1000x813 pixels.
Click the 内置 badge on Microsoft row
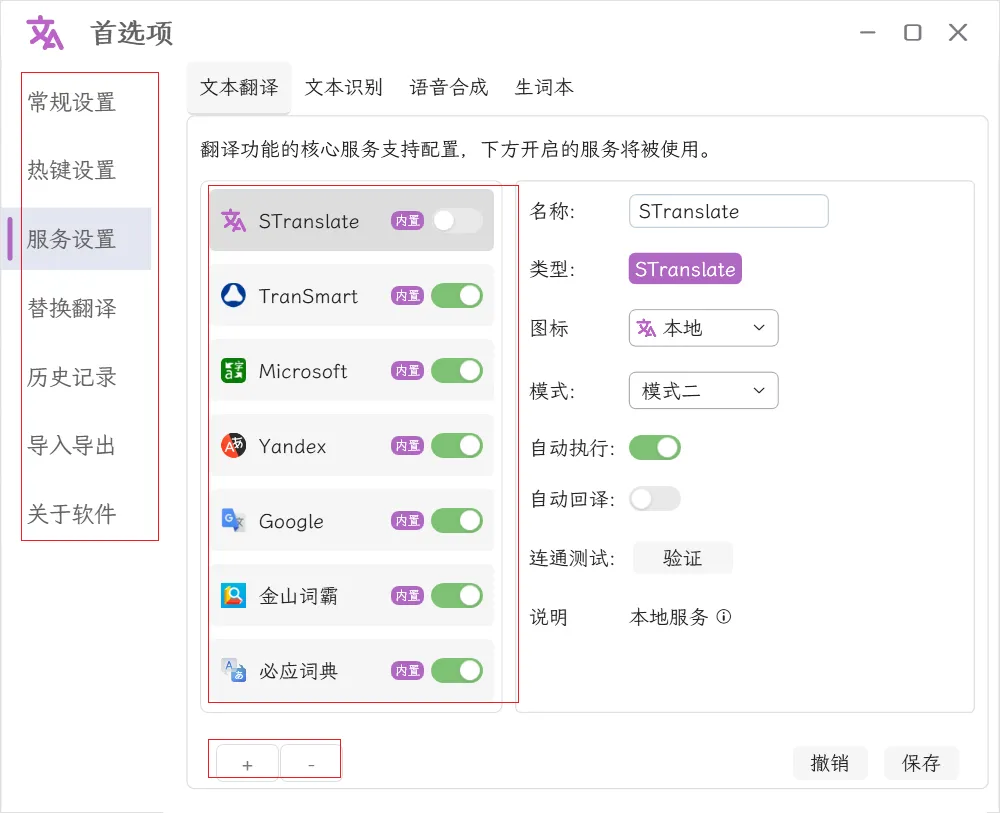(408, 370)
